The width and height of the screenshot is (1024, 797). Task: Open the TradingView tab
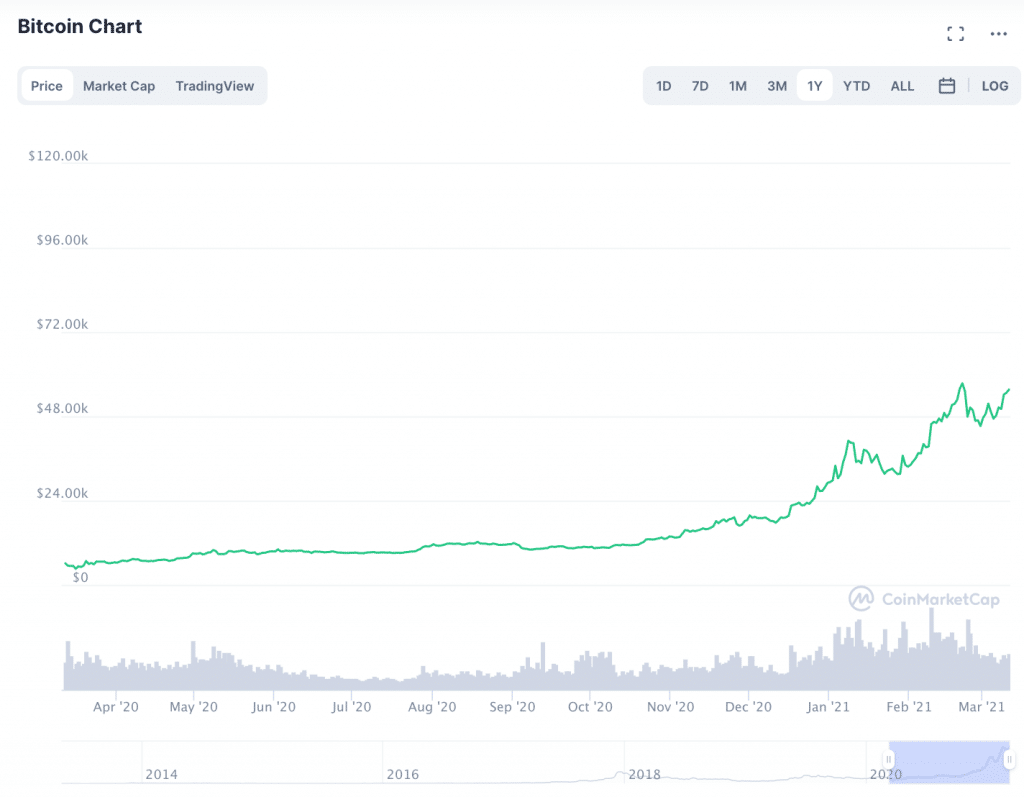tap(215, 86)
